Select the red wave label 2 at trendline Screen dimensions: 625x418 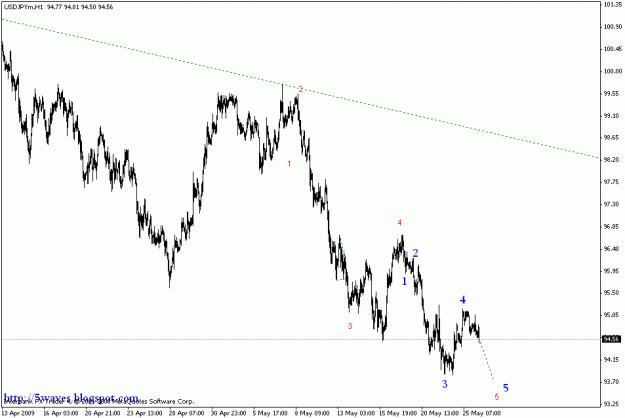[301, 90]
